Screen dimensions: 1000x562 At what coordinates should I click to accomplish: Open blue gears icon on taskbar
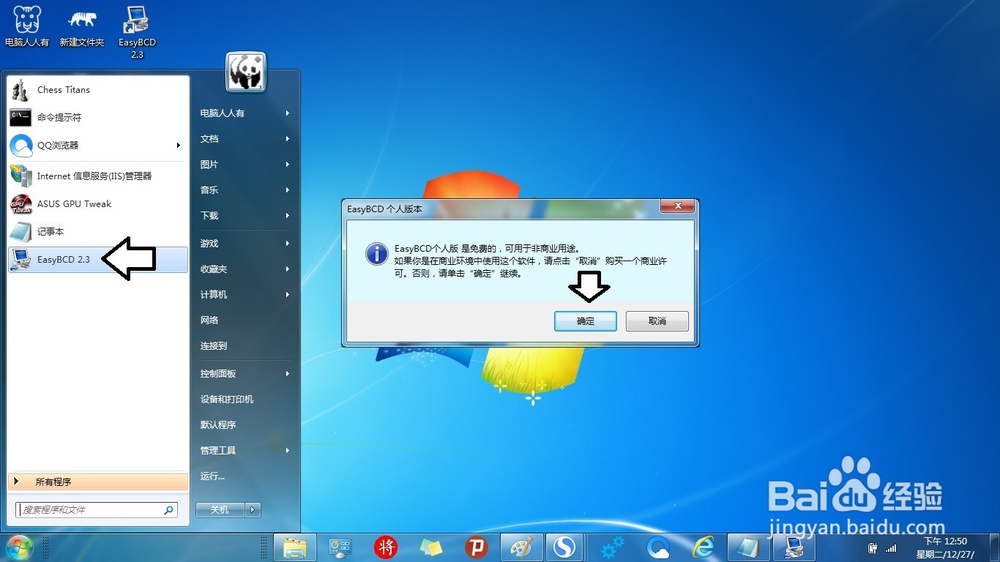[x=612, y=547]
